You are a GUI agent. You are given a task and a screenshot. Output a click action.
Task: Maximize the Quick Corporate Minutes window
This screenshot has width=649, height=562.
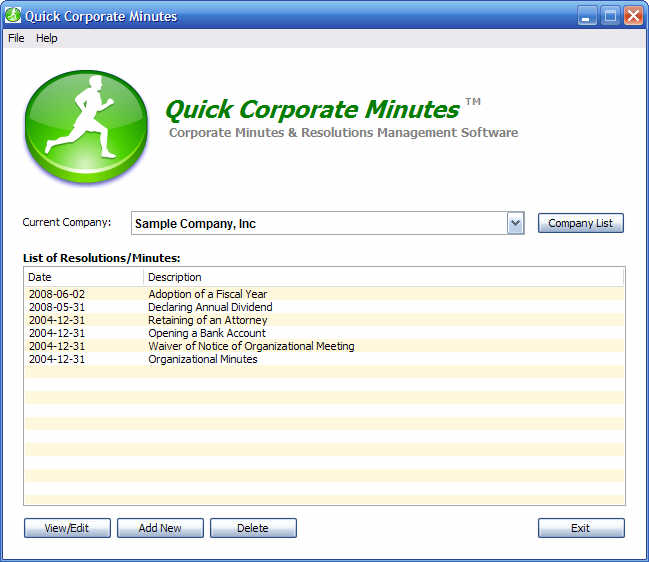point(610,16)
